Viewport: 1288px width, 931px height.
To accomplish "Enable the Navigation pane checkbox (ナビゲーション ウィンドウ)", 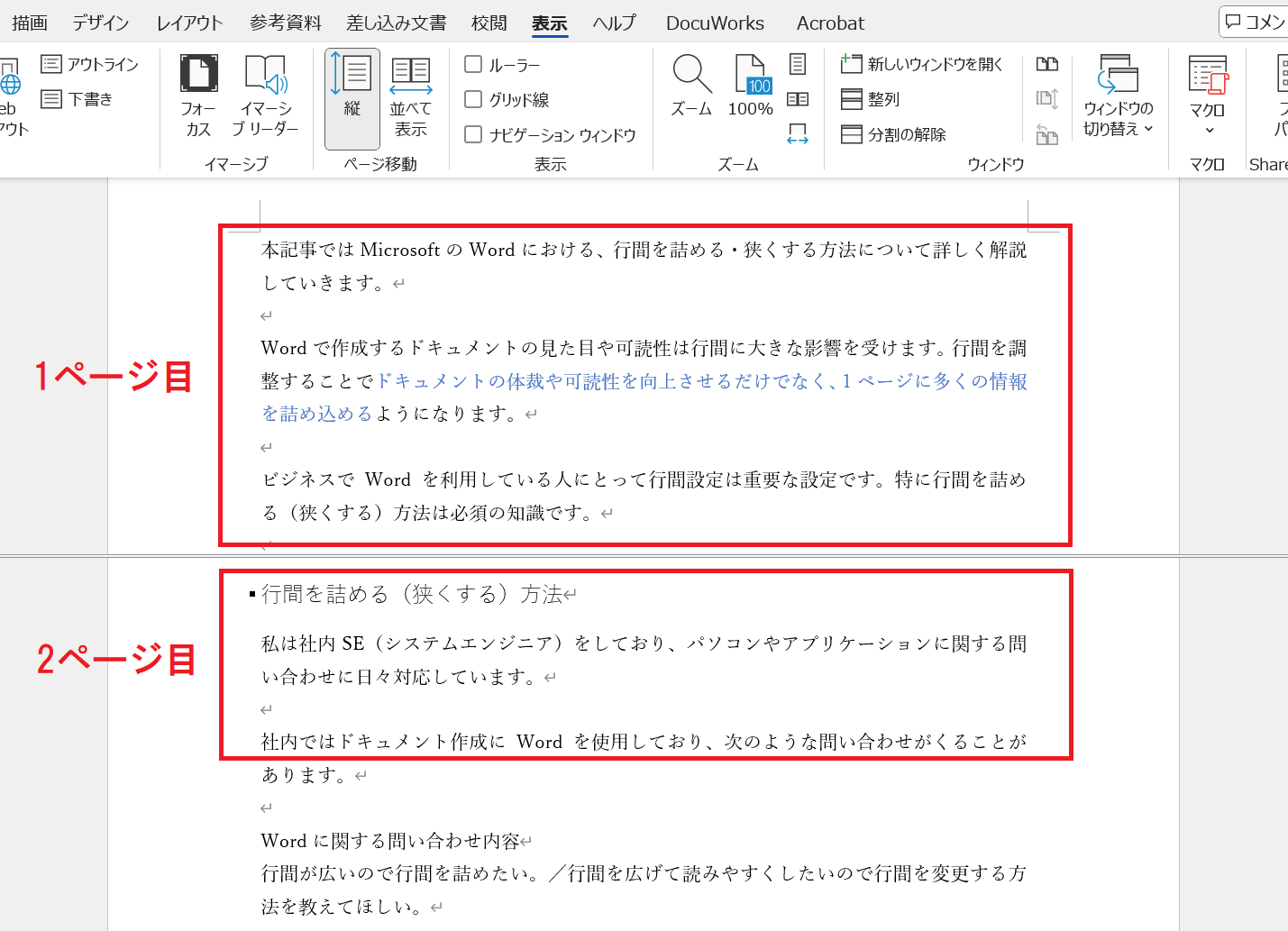I will [x=473, y=134].
